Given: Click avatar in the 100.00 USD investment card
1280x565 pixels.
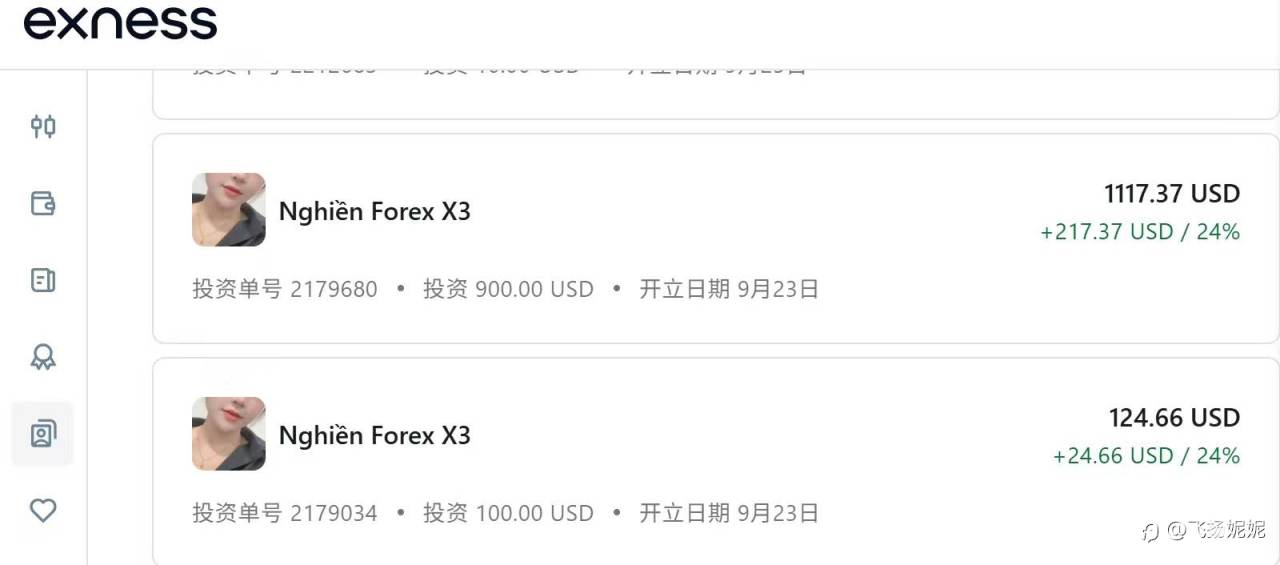Looking at the screenshot, I should coord(229,434).
